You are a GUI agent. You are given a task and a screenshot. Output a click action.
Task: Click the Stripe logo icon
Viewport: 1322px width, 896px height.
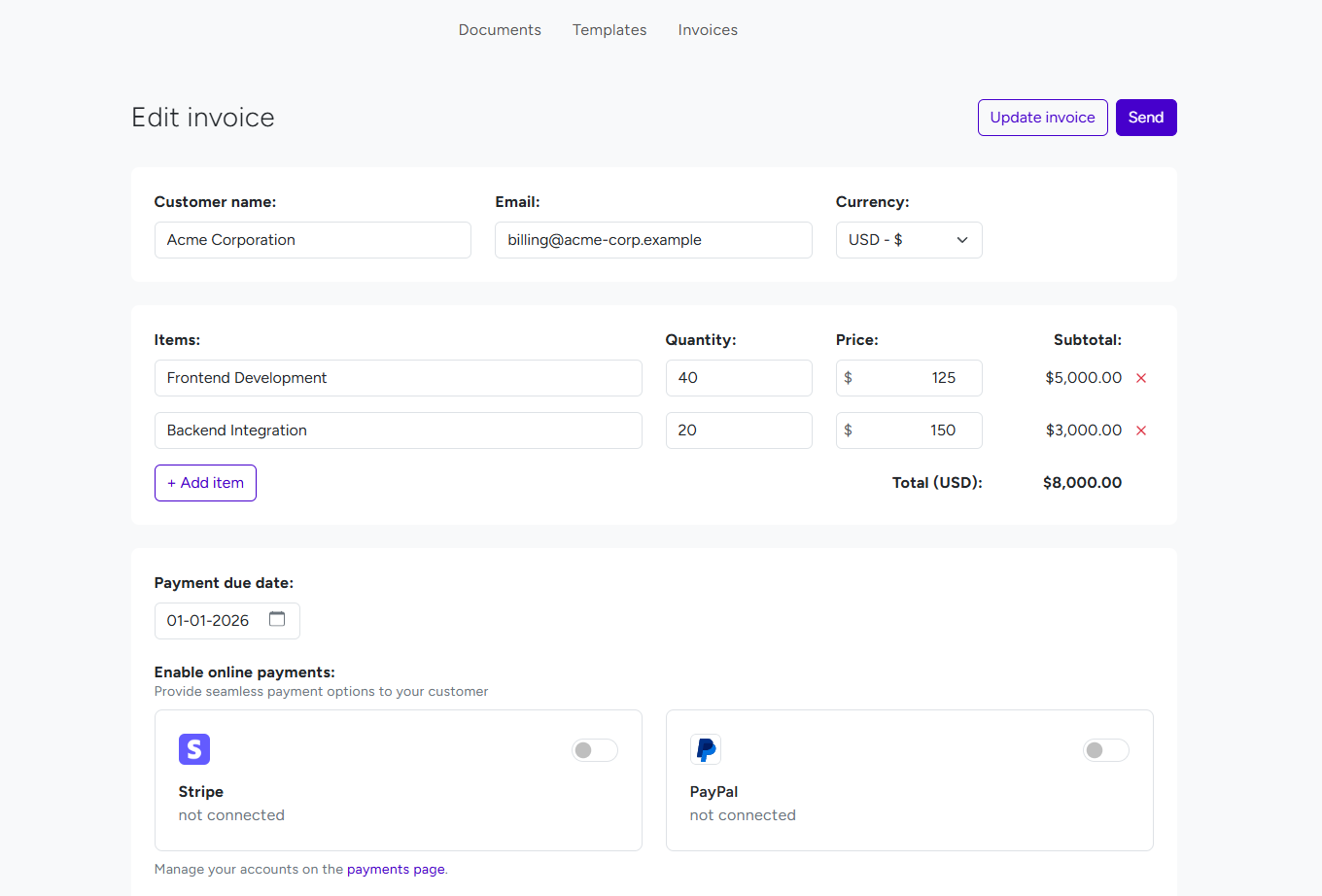[x=194, y=749]
